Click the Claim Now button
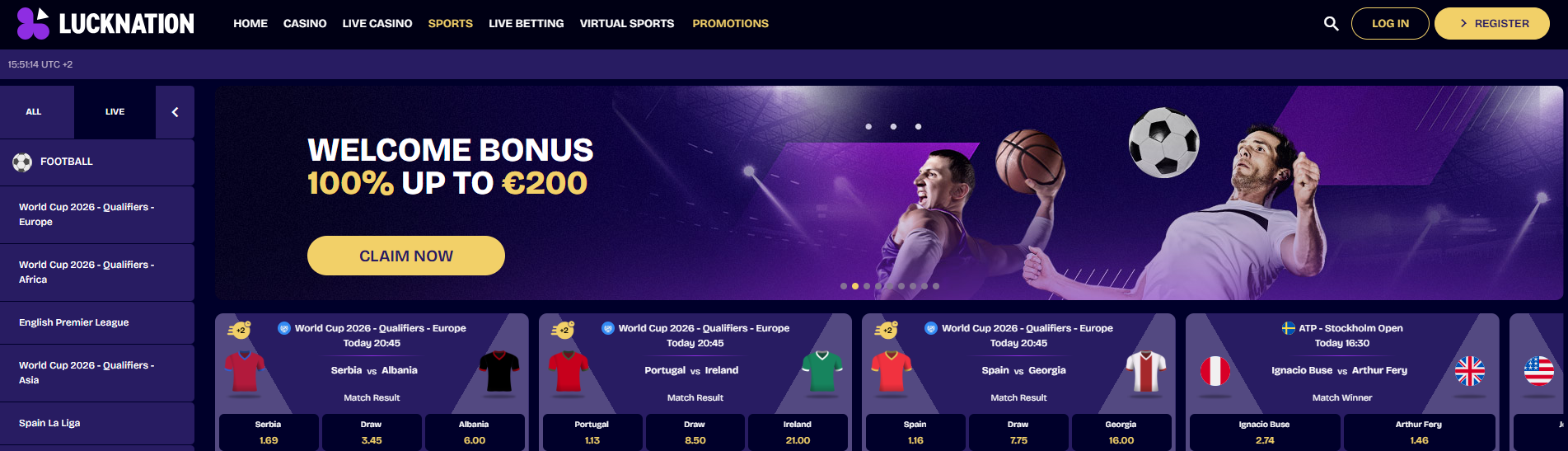 [x=406, y=256]
